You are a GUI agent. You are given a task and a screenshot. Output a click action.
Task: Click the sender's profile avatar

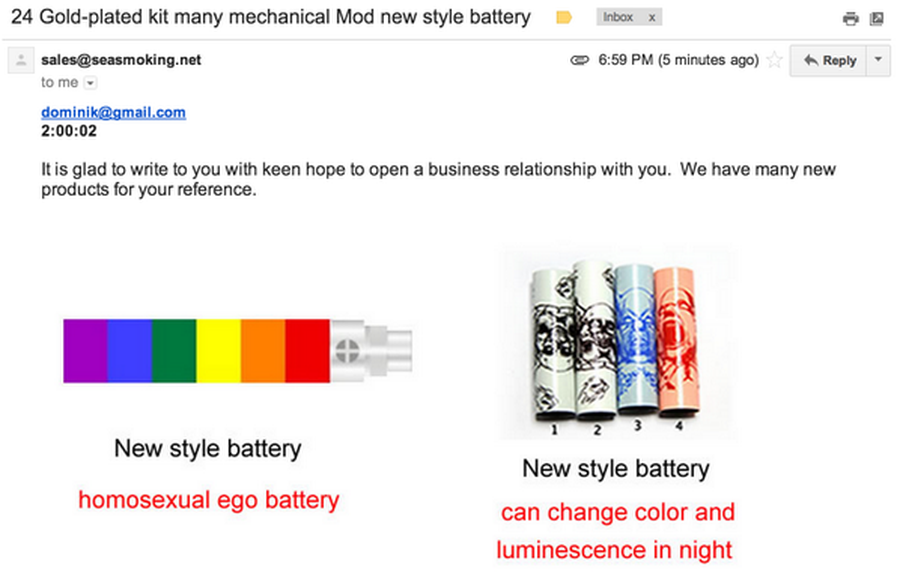tap(21, 61)
